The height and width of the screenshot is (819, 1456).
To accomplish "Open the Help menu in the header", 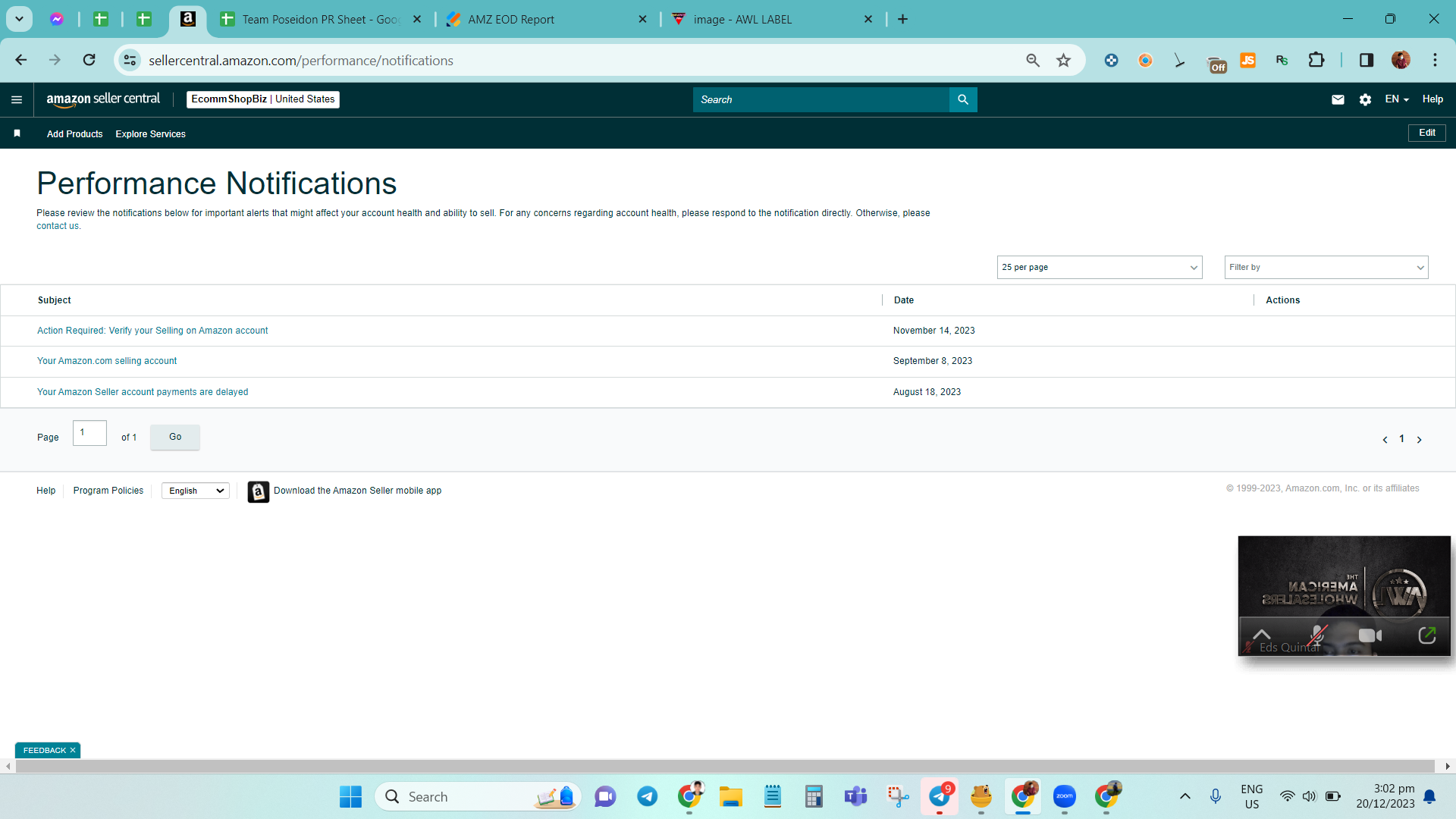I will coord(1432,99).
